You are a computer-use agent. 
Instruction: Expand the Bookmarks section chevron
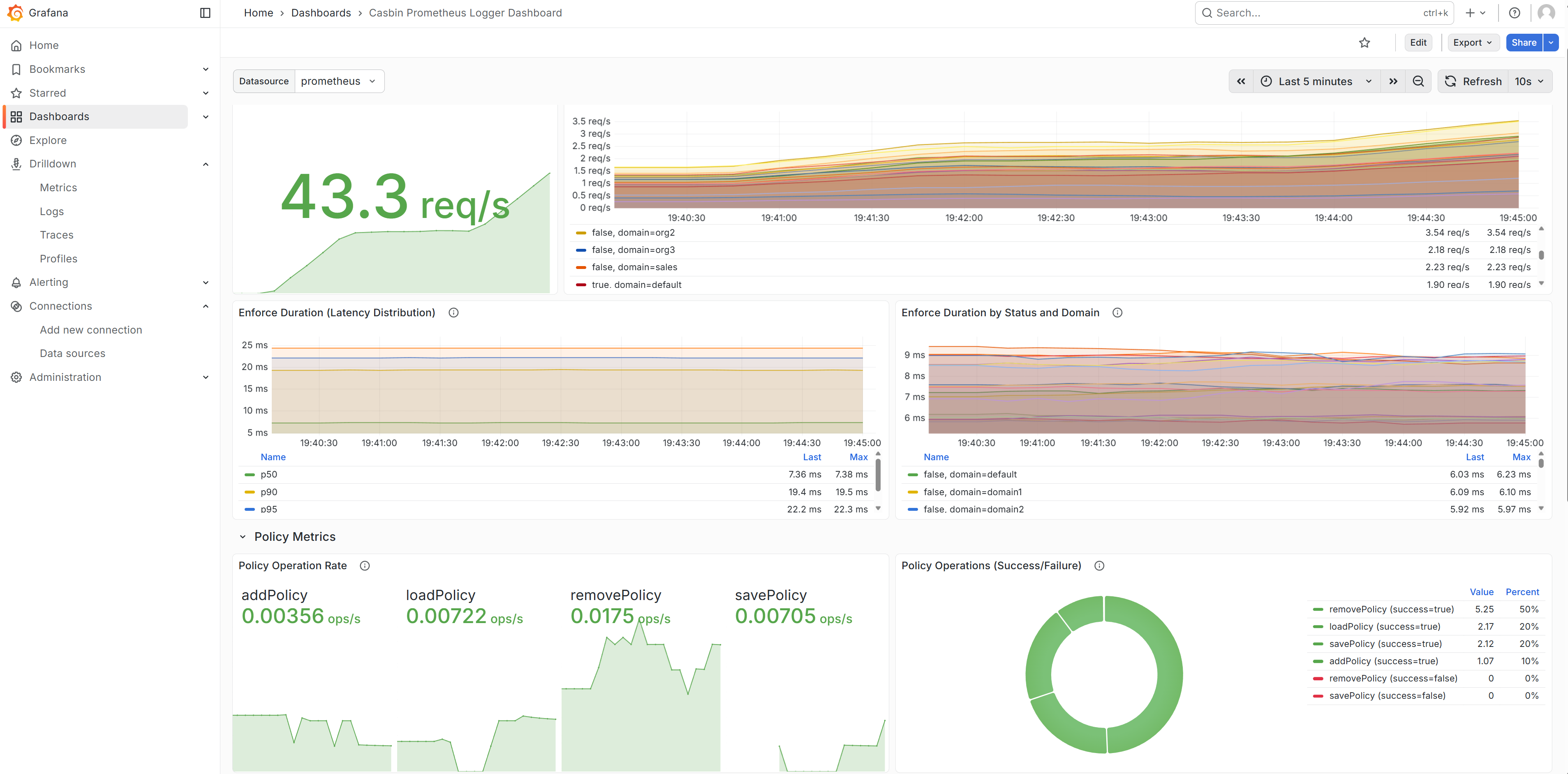206,70
